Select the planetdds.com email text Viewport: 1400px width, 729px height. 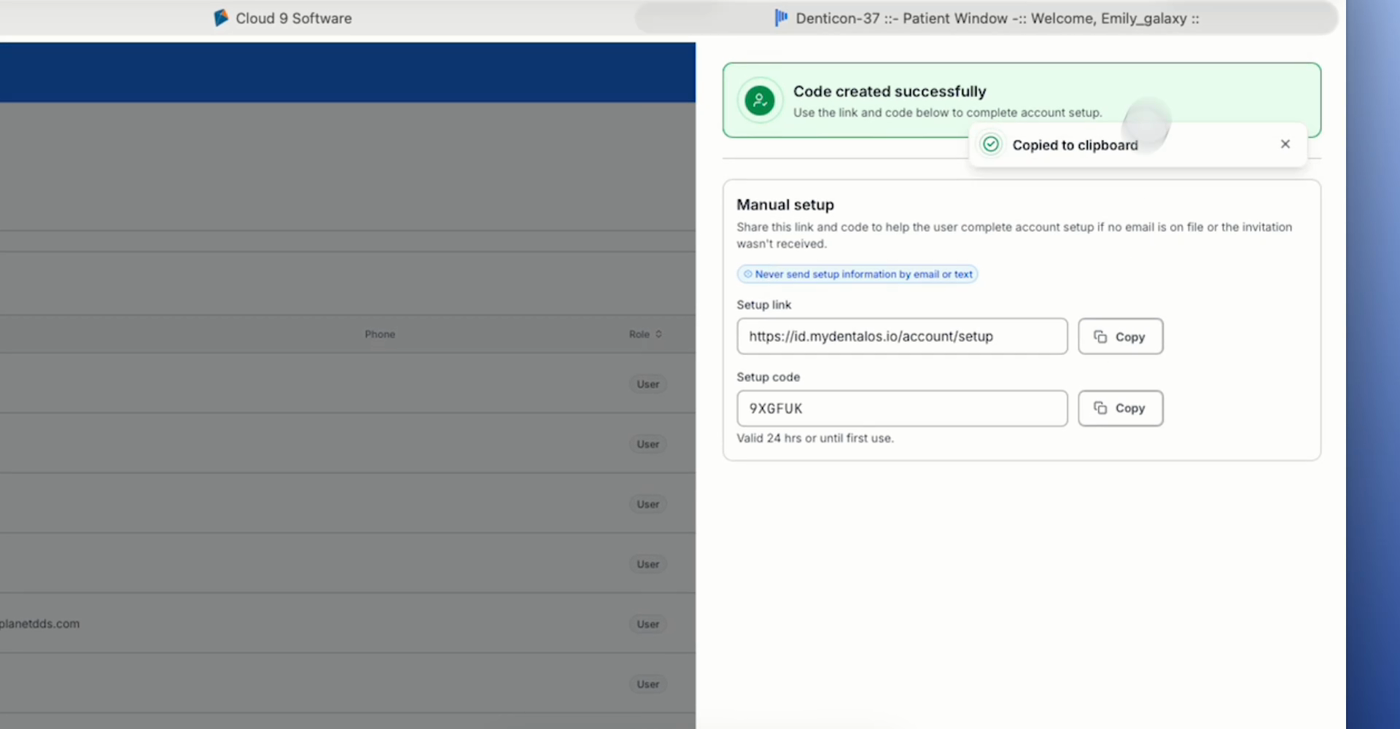[x=40, y=624]
